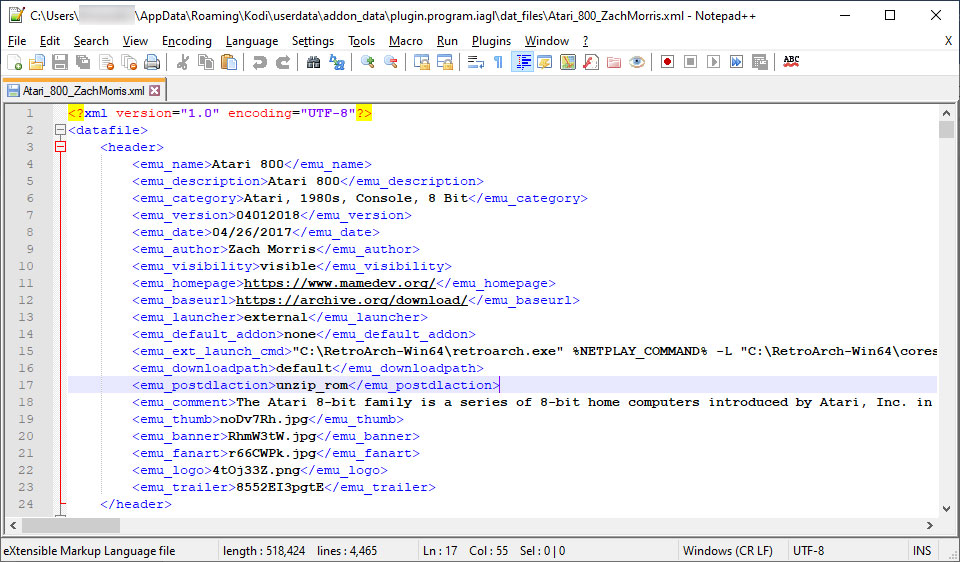Collapse the header fold marker

[60, 147]
